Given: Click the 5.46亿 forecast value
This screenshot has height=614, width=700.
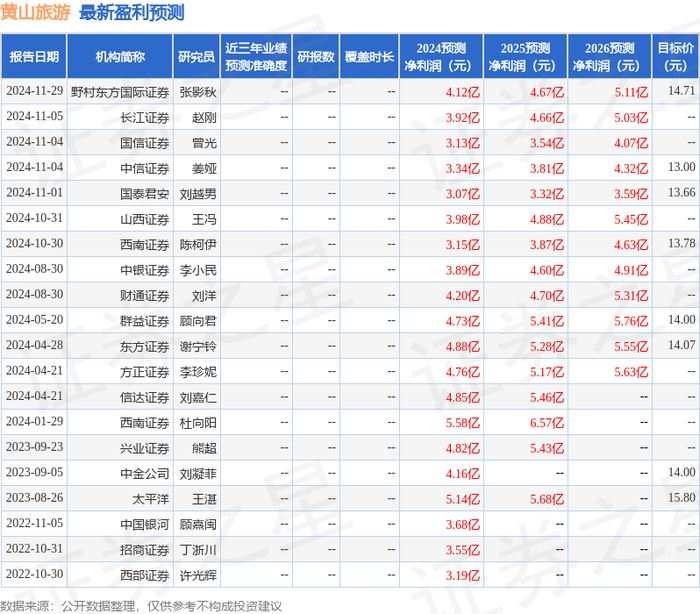Looking at the screenshot, I should coord(547,398).
